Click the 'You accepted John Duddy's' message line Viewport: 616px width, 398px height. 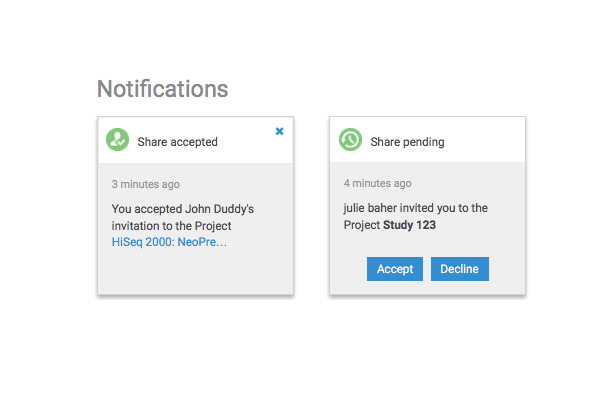(183, 209)
